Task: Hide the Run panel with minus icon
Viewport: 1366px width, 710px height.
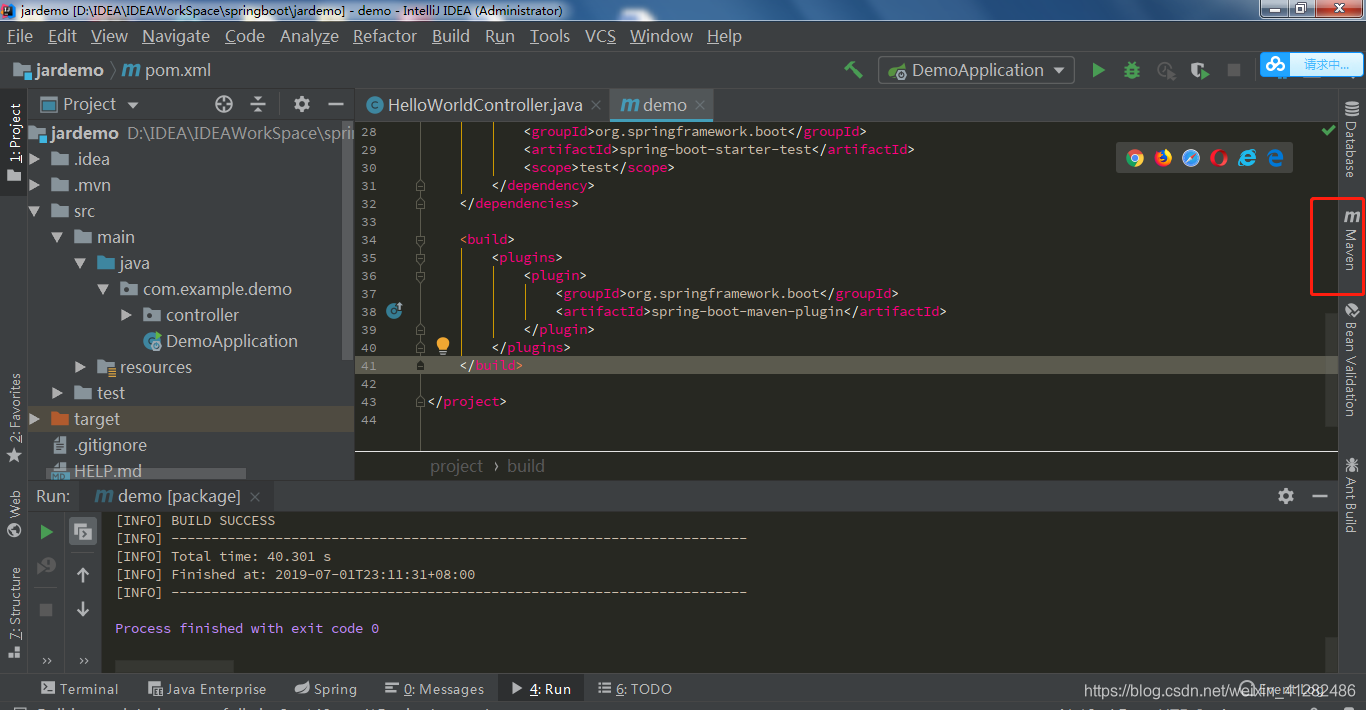Action: tap(1320, 496)
